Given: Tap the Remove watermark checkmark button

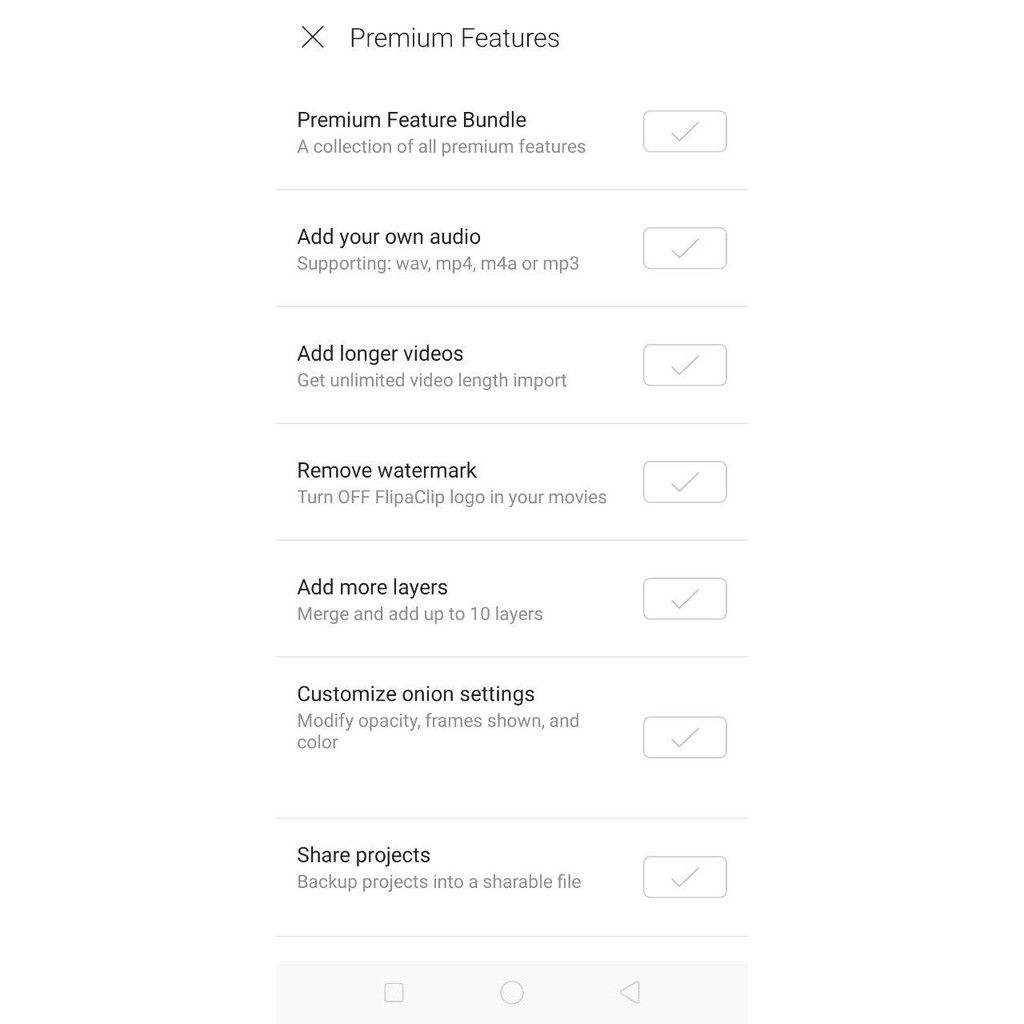Looking at the screenshot, I should pyautogui.click(x=684, y=482).
